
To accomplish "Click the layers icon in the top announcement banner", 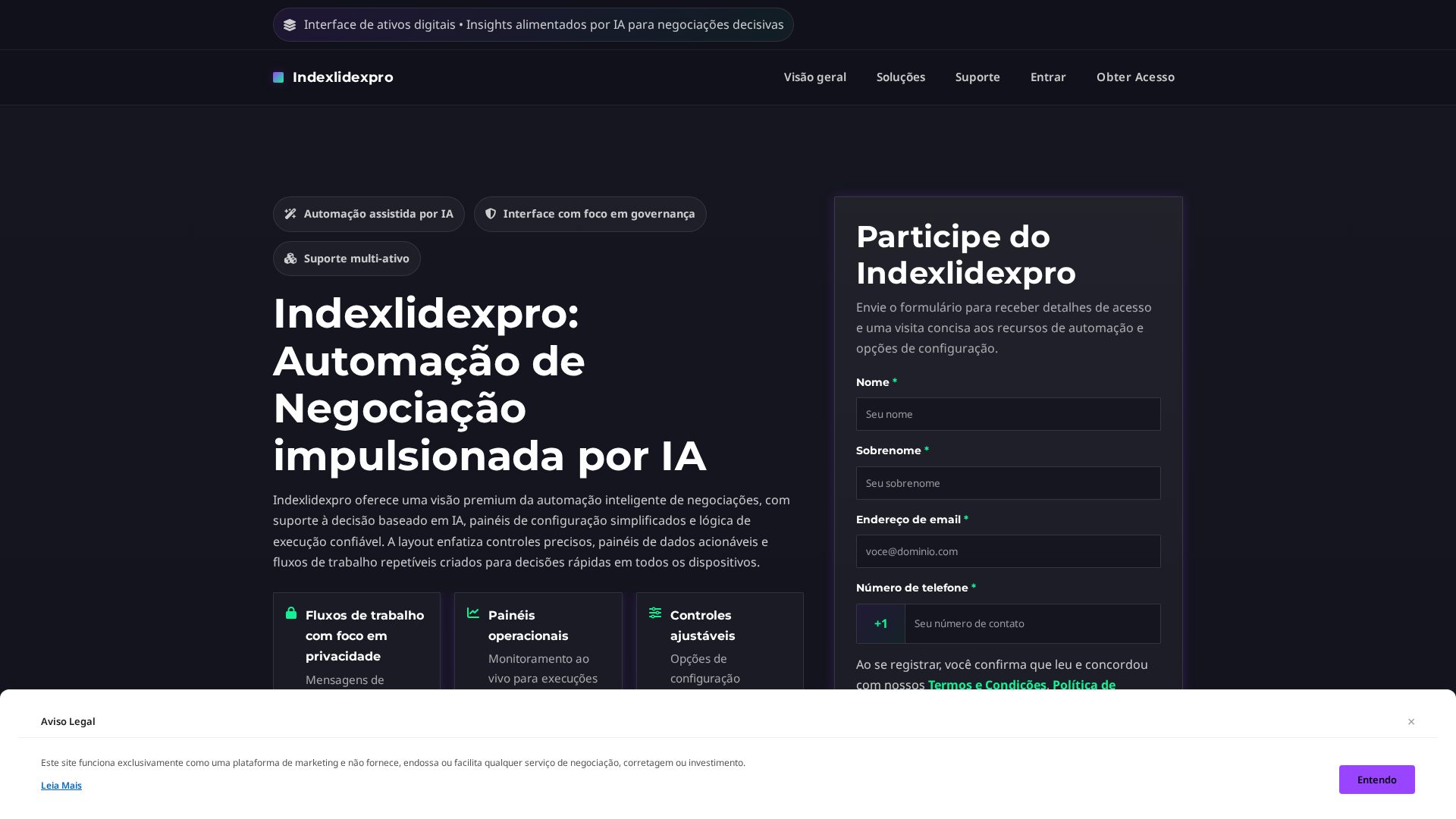I will click(x=290, y=24).
